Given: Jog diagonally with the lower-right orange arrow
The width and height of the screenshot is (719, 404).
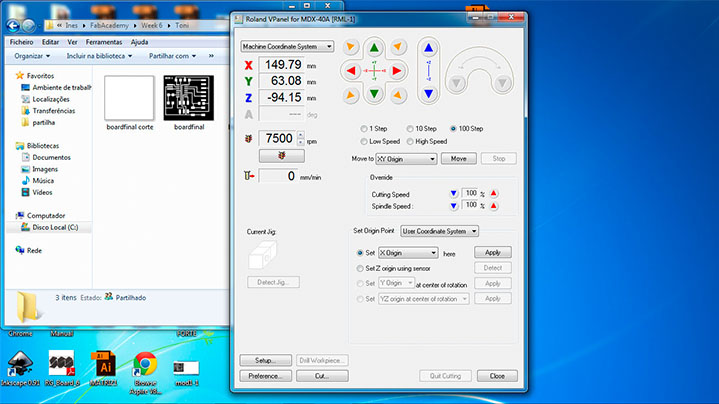Looking at the screenshot, I should click(x=398, y=95).
